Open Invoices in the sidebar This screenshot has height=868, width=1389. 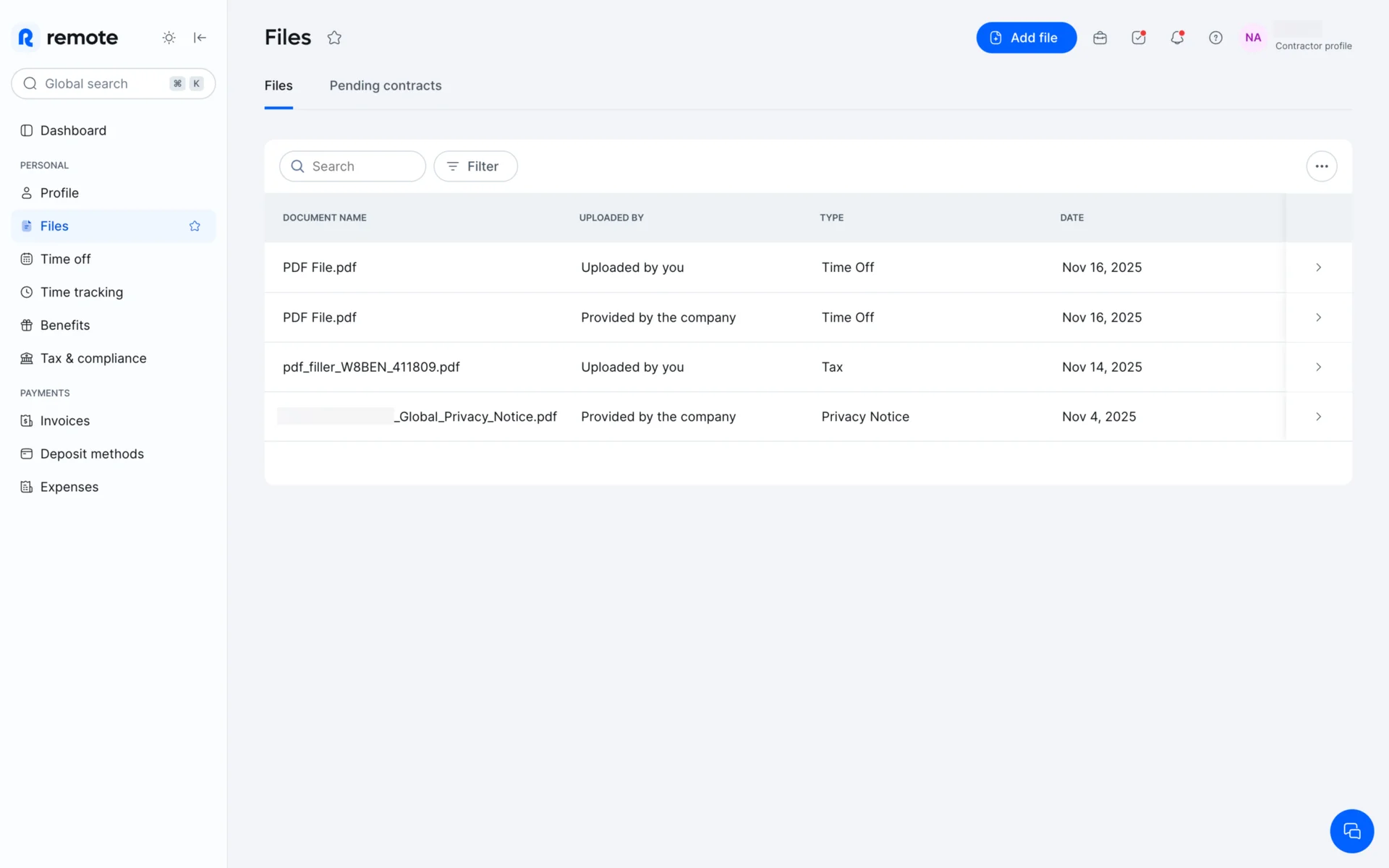point(65,421)
